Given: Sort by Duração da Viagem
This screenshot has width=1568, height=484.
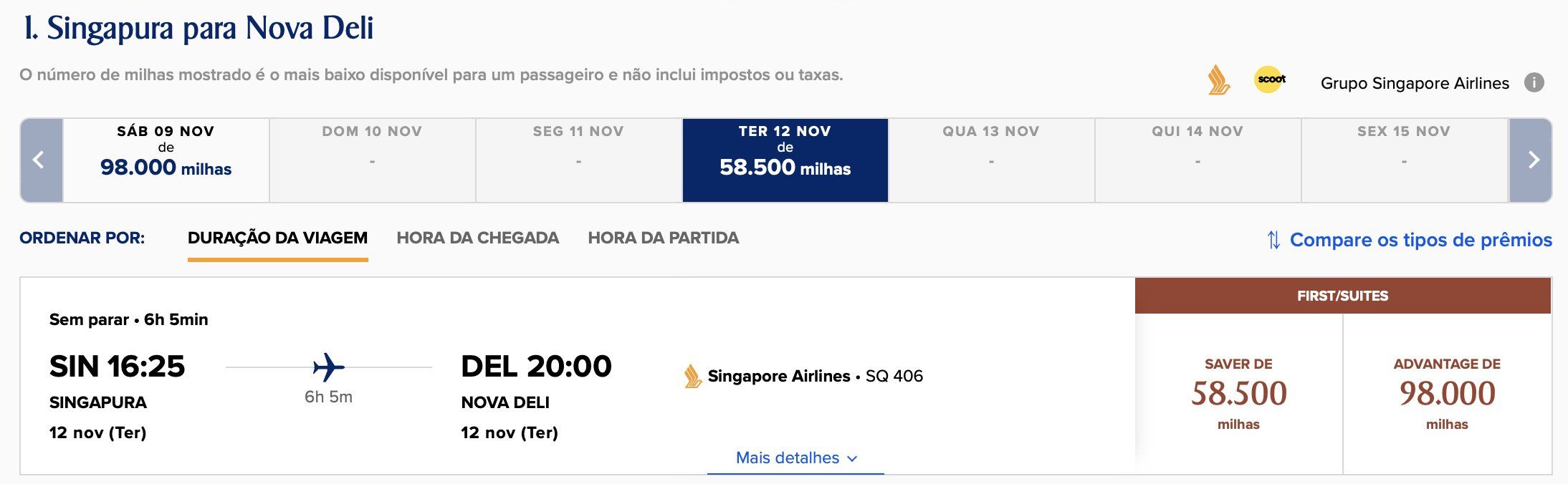Looking at the screenshot, I should coord(278,238).
